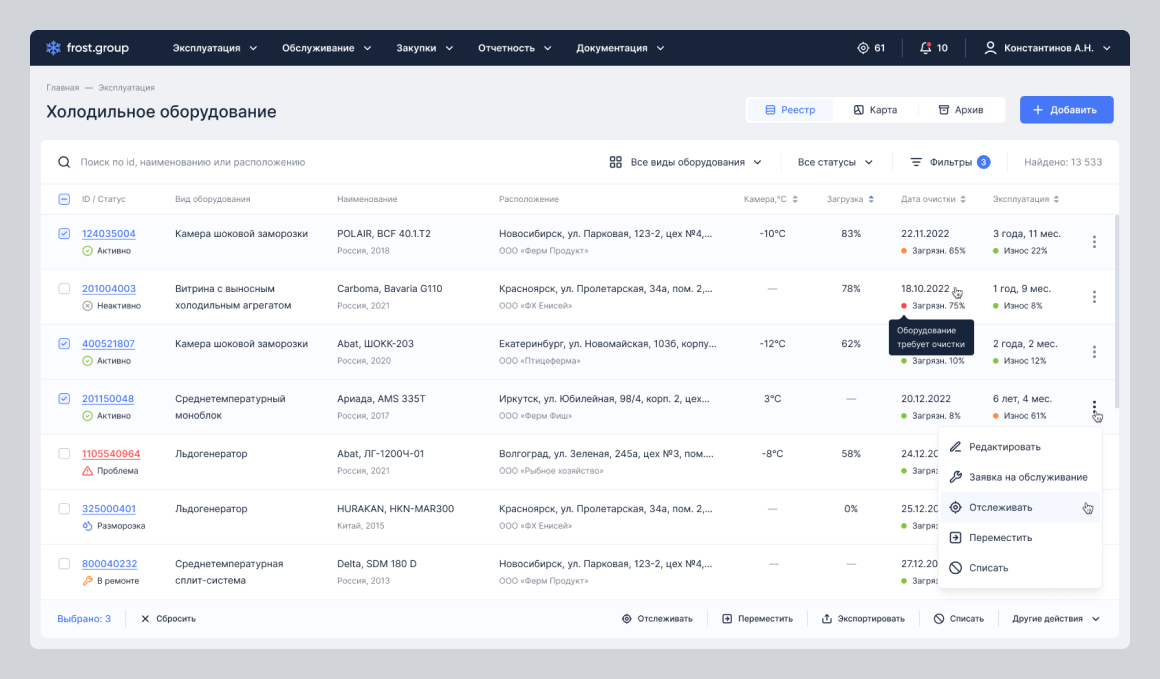Uncheck the row 124035004 checkbox
The image size is (1160, 679).
64,234
